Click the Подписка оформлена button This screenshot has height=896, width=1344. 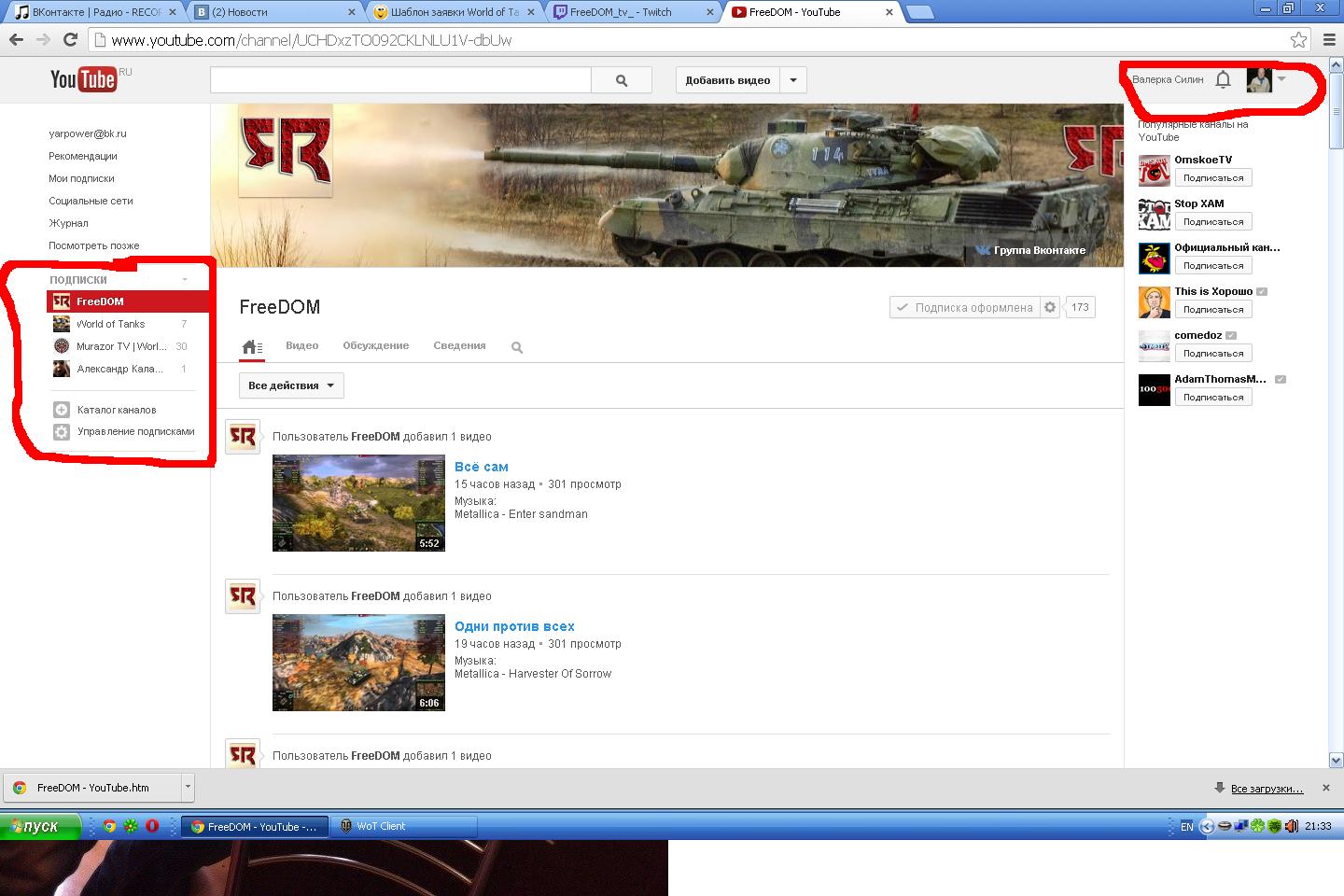(964, 307)
